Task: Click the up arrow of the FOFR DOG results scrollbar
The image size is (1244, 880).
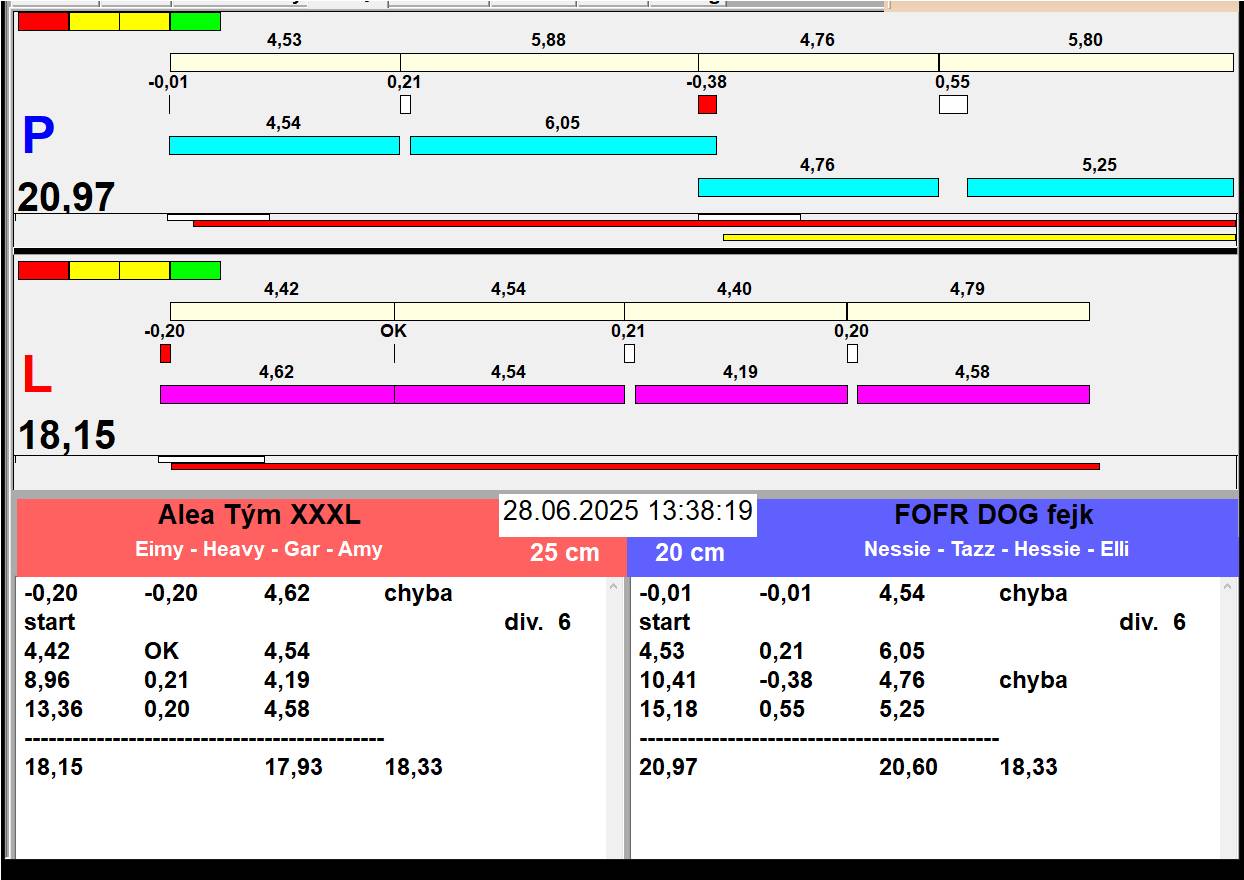Action: tap(1229, 587)
